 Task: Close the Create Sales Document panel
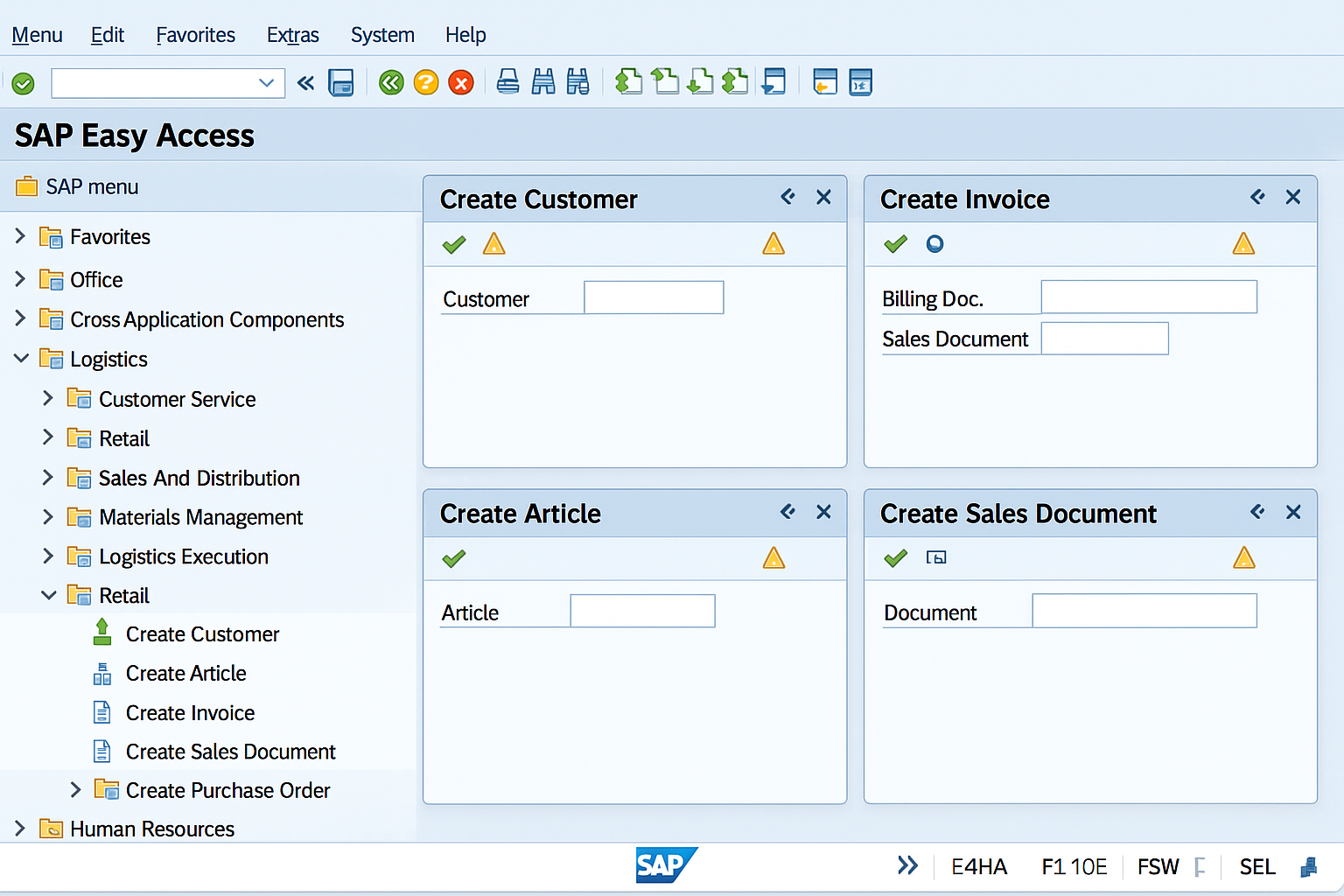coord(1293,512)
